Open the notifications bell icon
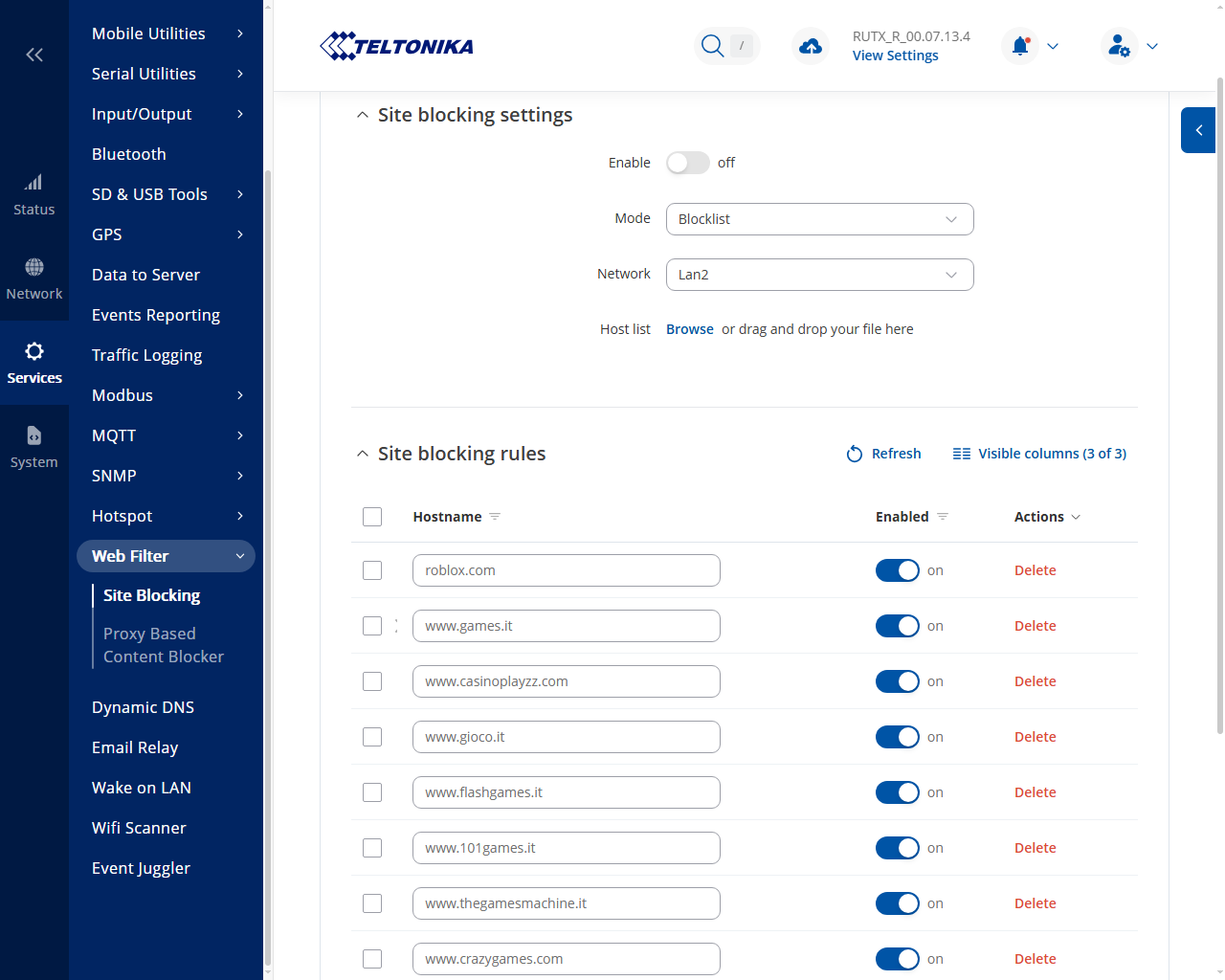1225x980 pixels. (x=1020, y=46)
